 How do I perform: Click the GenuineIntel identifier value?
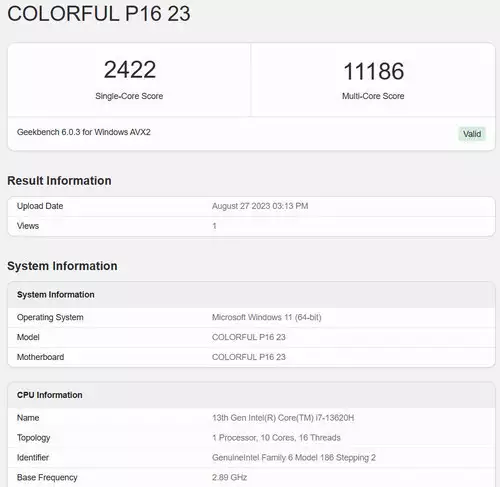pyautogui.click(x=294, y=458)
